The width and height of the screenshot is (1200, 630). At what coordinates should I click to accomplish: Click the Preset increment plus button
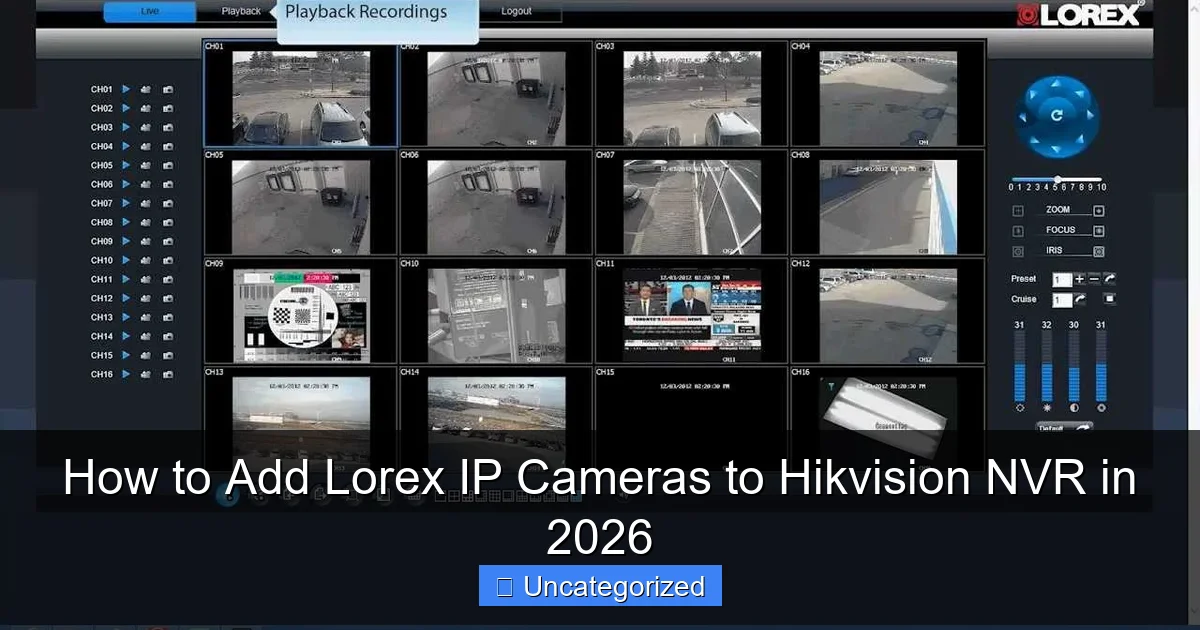1079,278
